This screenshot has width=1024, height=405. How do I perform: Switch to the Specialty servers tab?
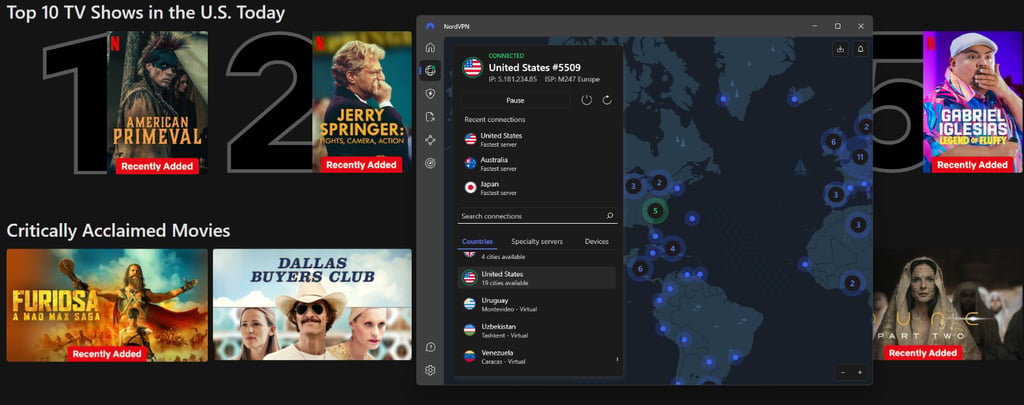point(537,242)
